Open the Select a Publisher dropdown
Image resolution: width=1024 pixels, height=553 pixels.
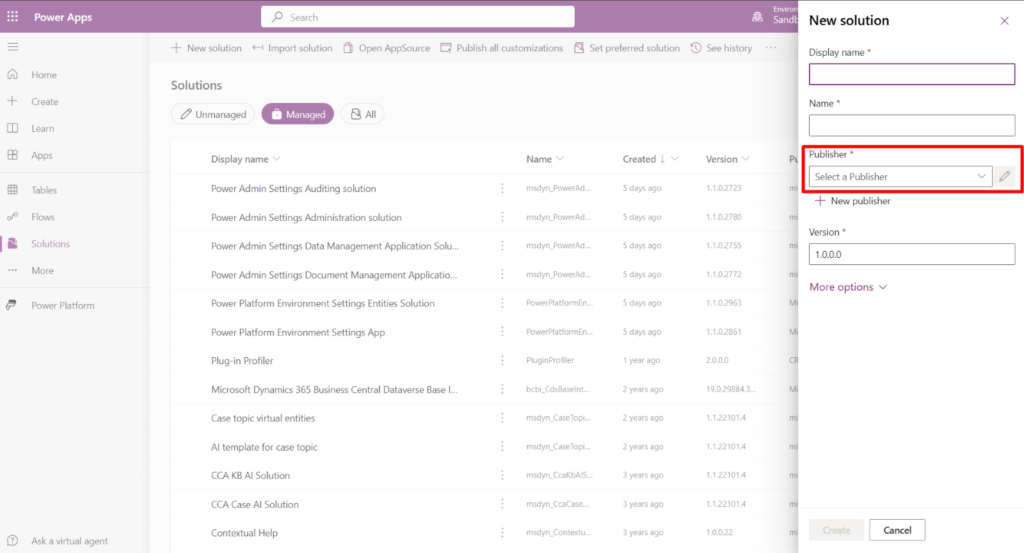901,176
